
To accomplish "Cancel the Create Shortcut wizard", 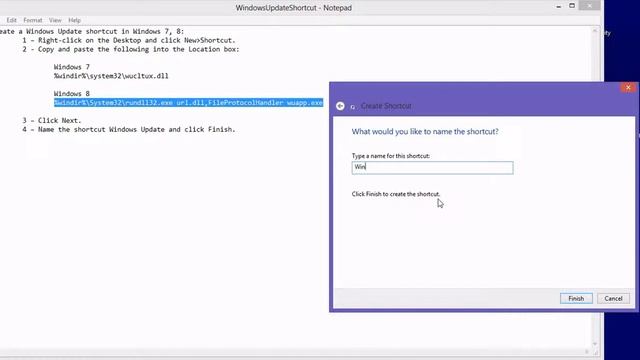I will click(x=613, y=298).
